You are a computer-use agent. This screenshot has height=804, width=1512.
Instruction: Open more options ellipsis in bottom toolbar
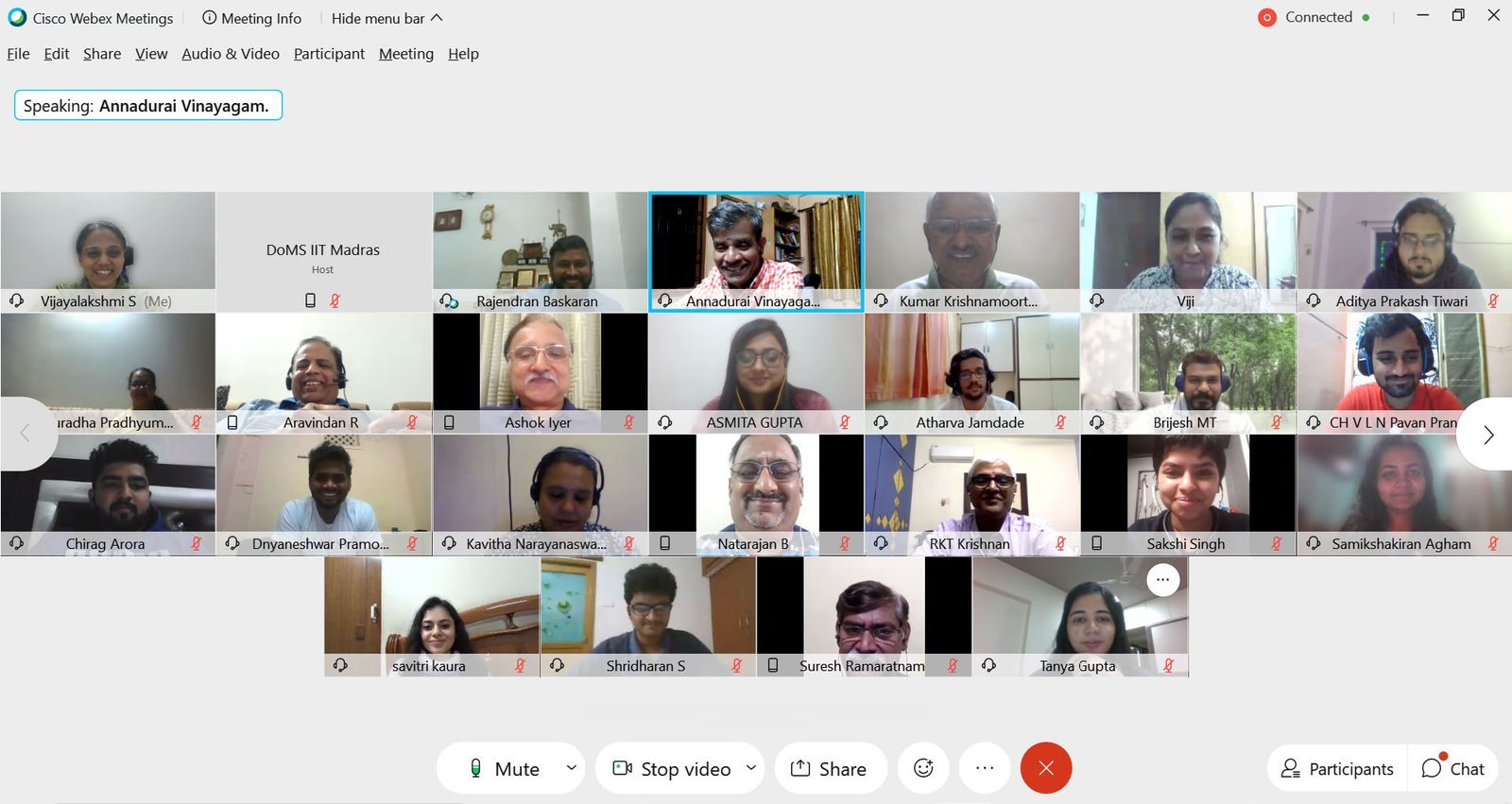pyautogui.click(x=985, y=768)
